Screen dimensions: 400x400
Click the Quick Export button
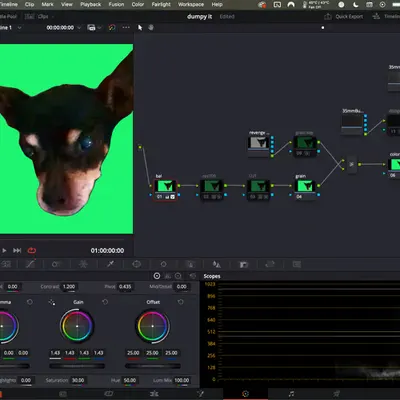pyautogui.click(x=344, y=16)
